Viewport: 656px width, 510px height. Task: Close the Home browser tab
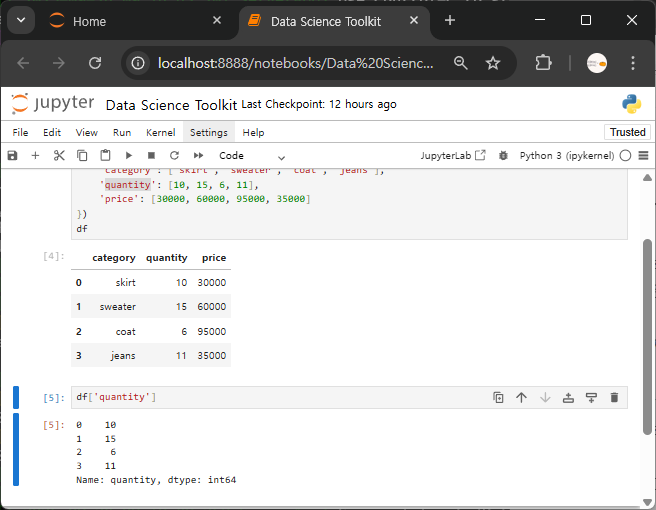(217, 20)
